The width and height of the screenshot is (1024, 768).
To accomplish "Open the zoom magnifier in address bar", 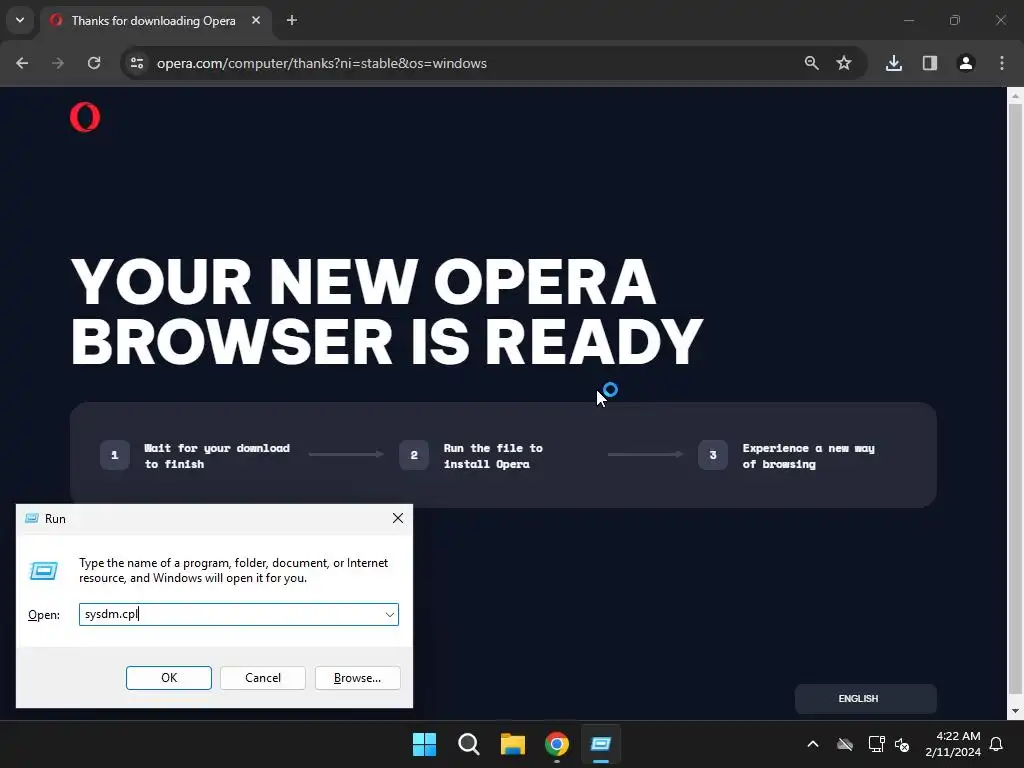I will 812,63.
